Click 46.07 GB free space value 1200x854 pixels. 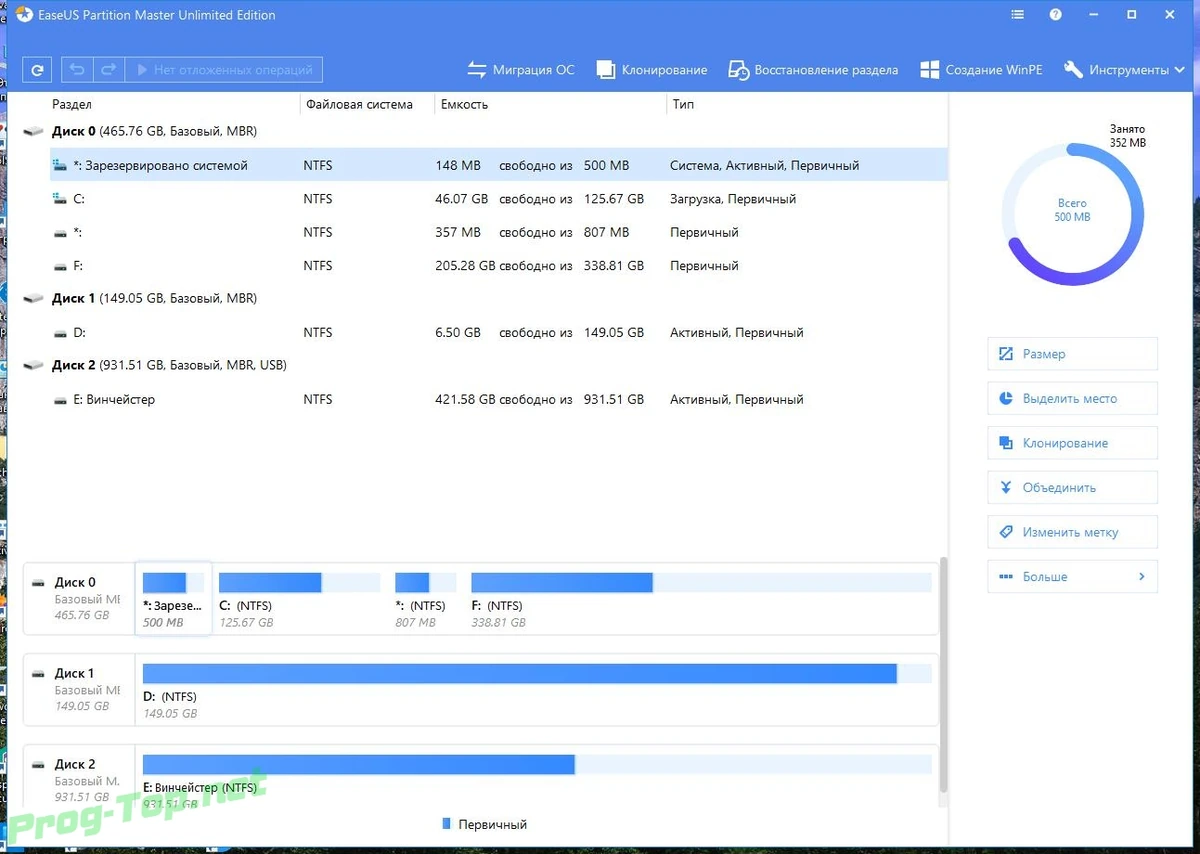[x=462, y=199]
